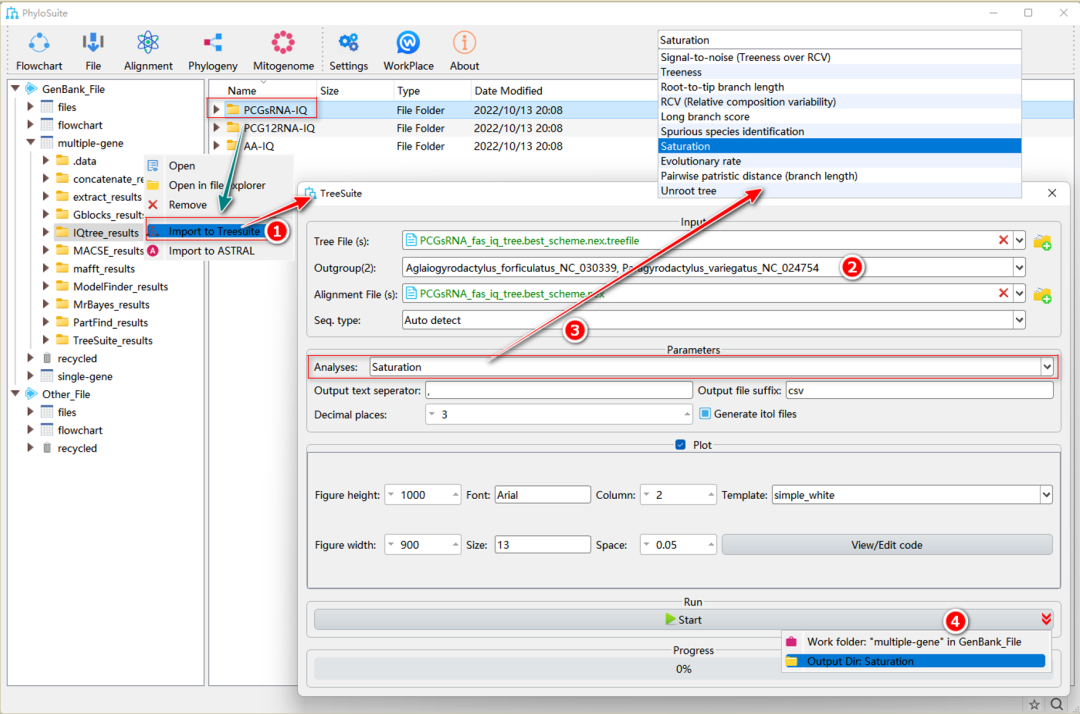Click the Work folder bag icon

pyautogui.click(x=791, y=642)
